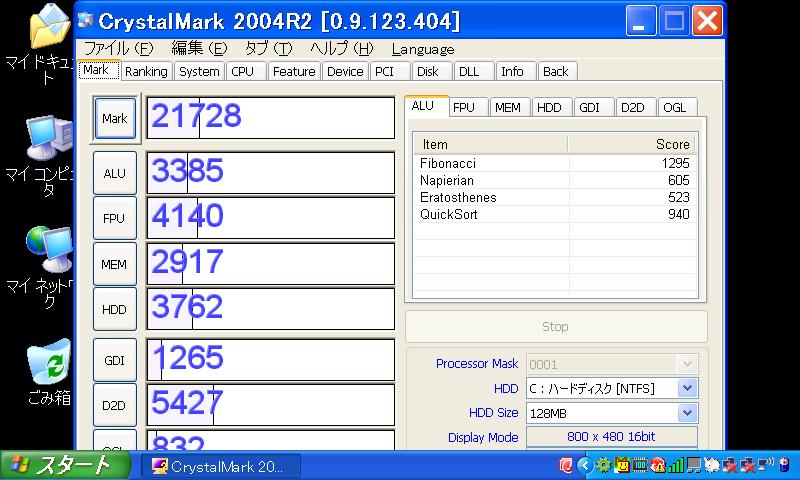Switch to the Device tab
This screenshot has width=800, height=480.
(x=345, y=71)
